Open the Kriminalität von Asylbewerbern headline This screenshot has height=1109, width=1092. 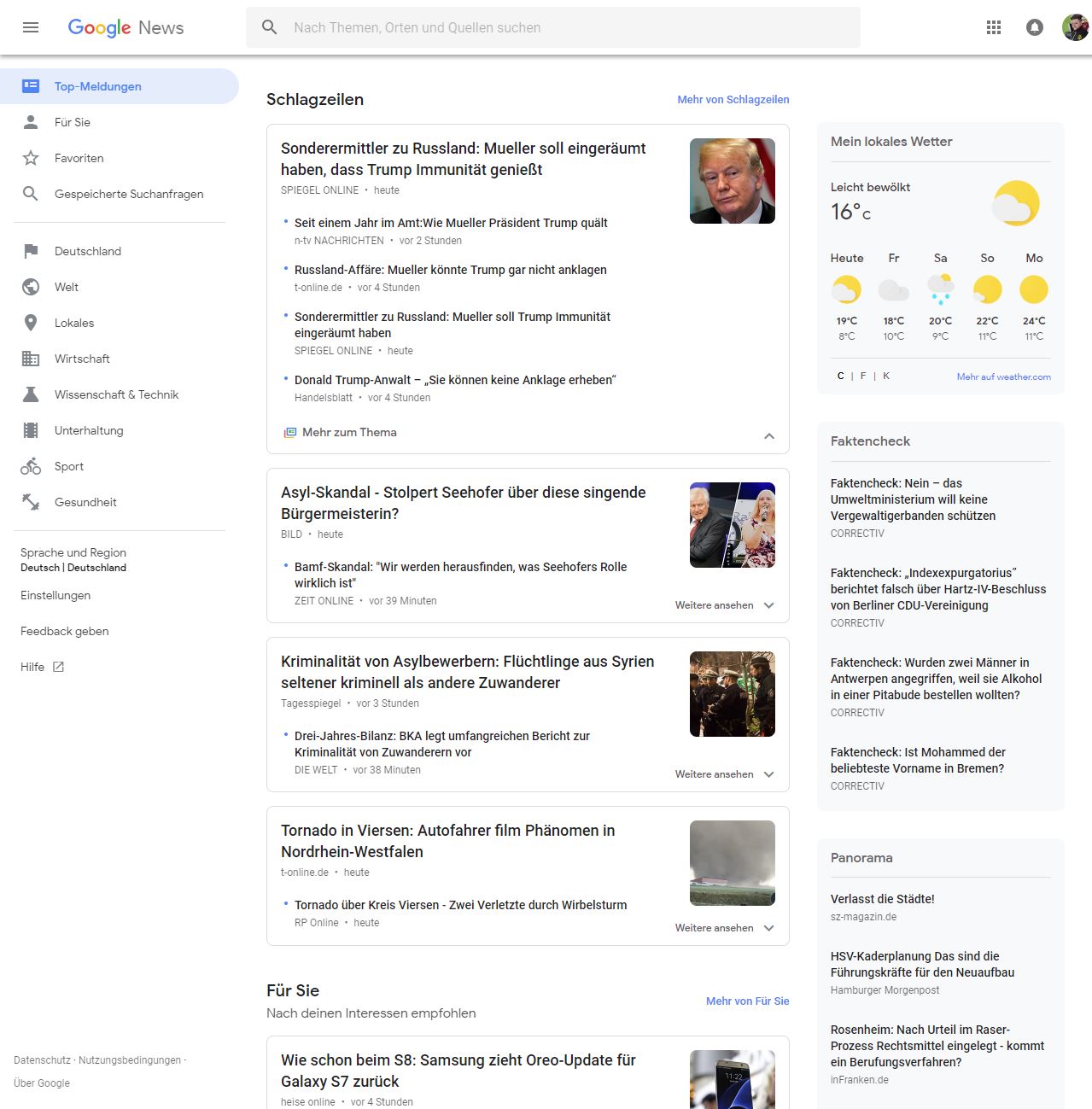tap(468, 672)
